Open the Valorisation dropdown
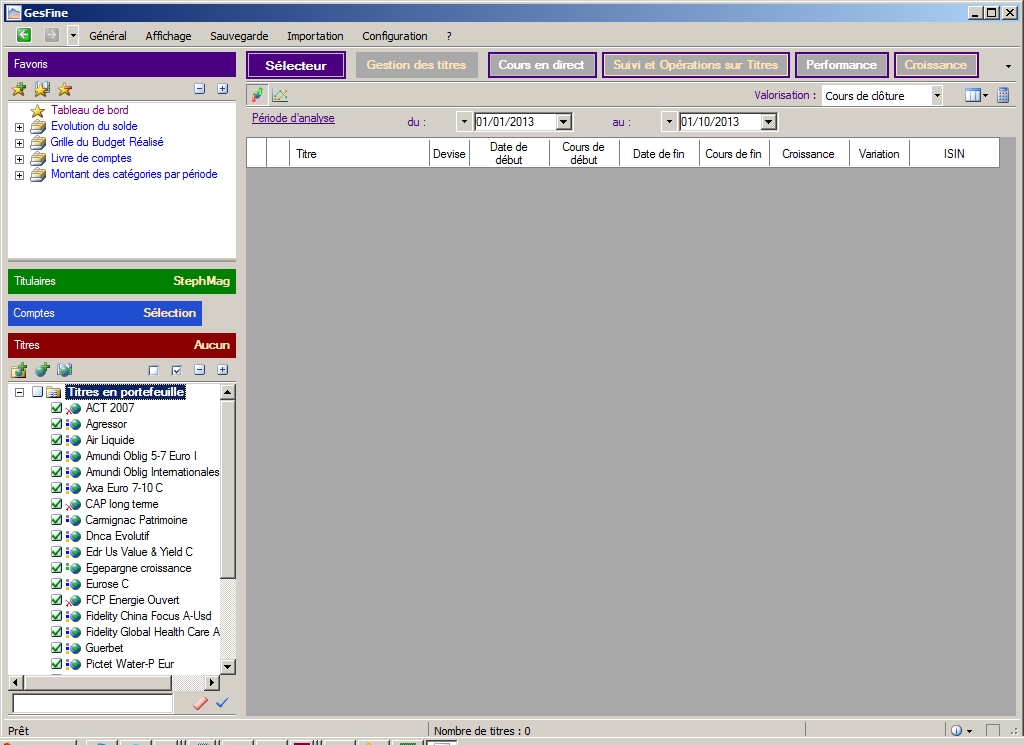The image size is (1024, 745). click(x=937, y=96)
